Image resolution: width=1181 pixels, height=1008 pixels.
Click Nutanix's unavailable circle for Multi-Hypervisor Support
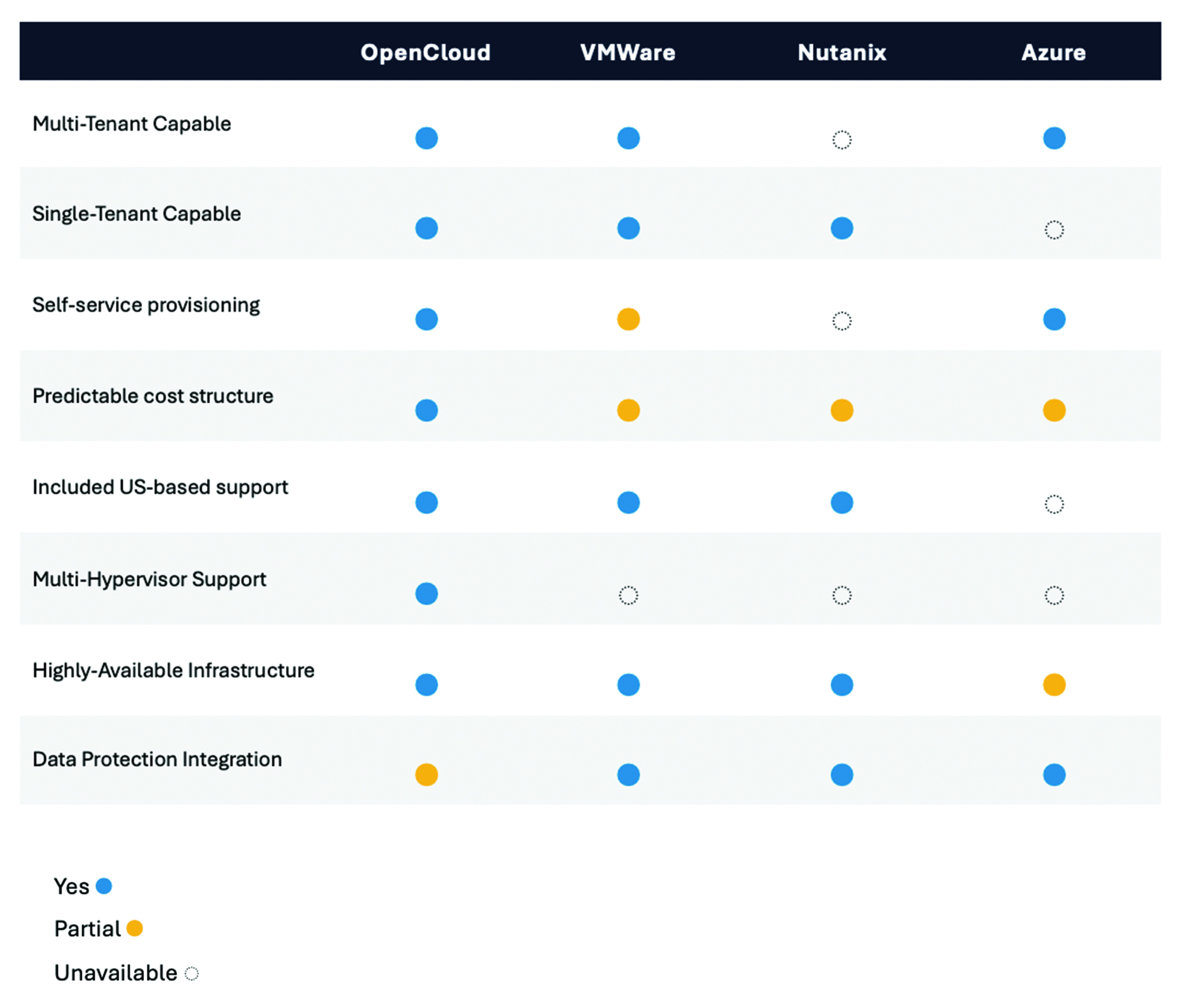pyautogui.click(x=842, y=595)
